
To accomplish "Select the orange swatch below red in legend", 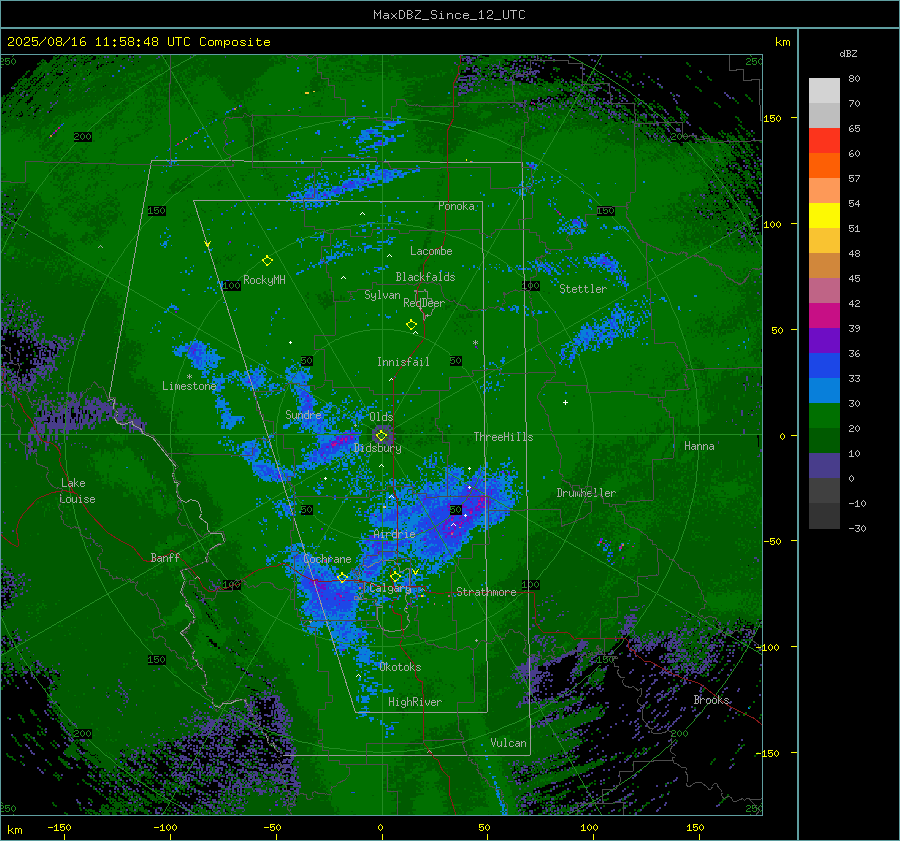I will [x=824, y=165].
